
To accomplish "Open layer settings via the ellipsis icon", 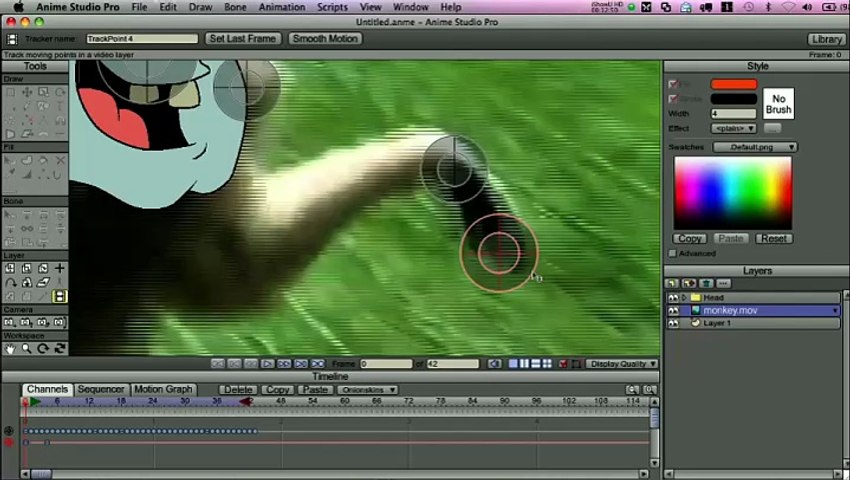I will tap(723, 283).
